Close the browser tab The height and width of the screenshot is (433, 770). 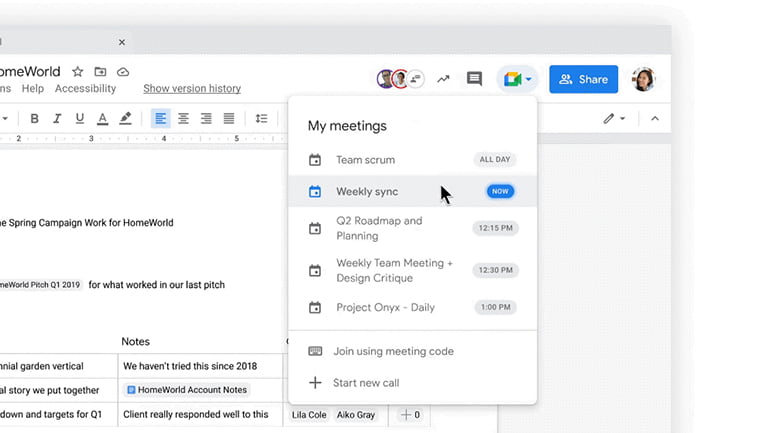point(122,42)
